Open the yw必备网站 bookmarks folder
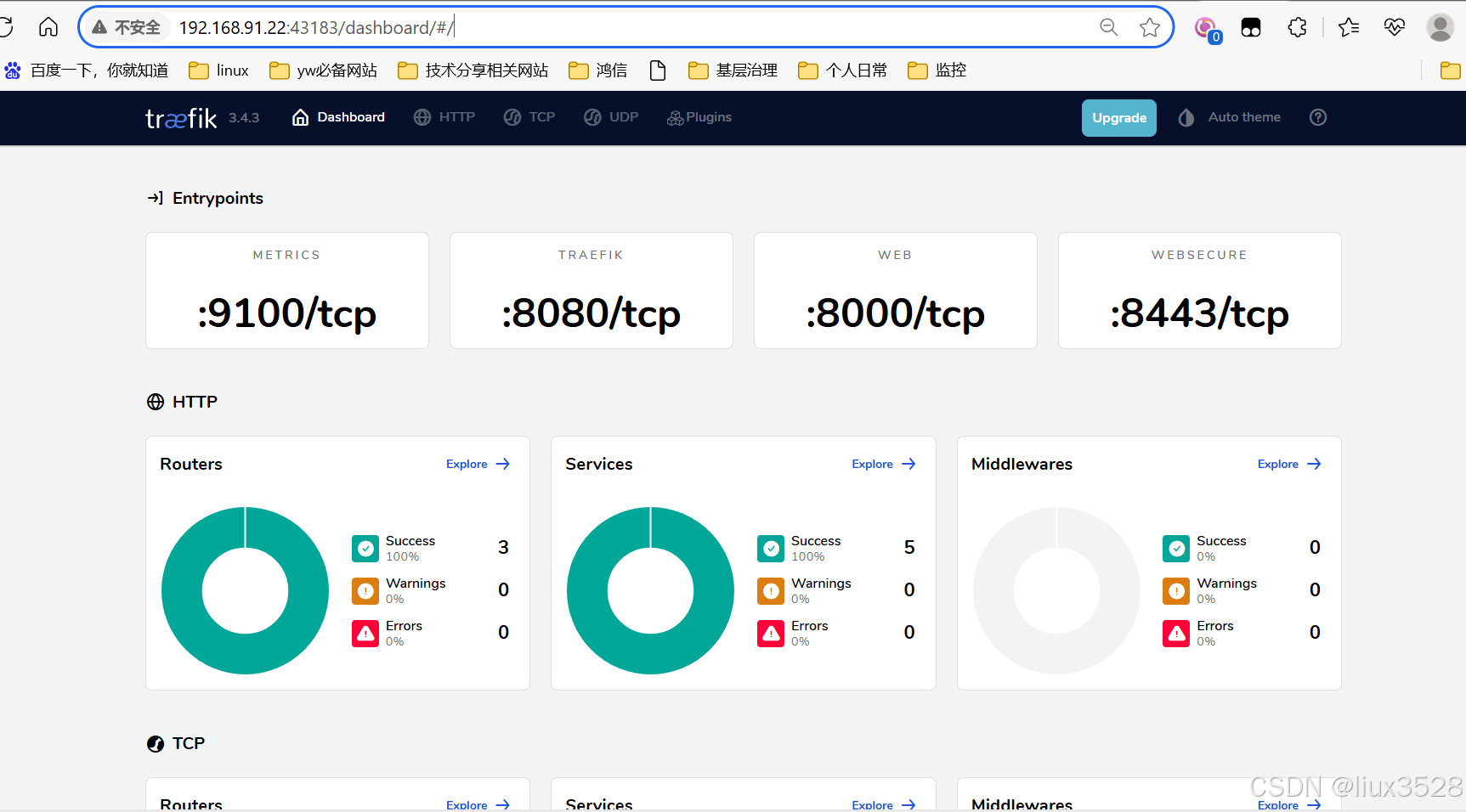 pos(324,70)
